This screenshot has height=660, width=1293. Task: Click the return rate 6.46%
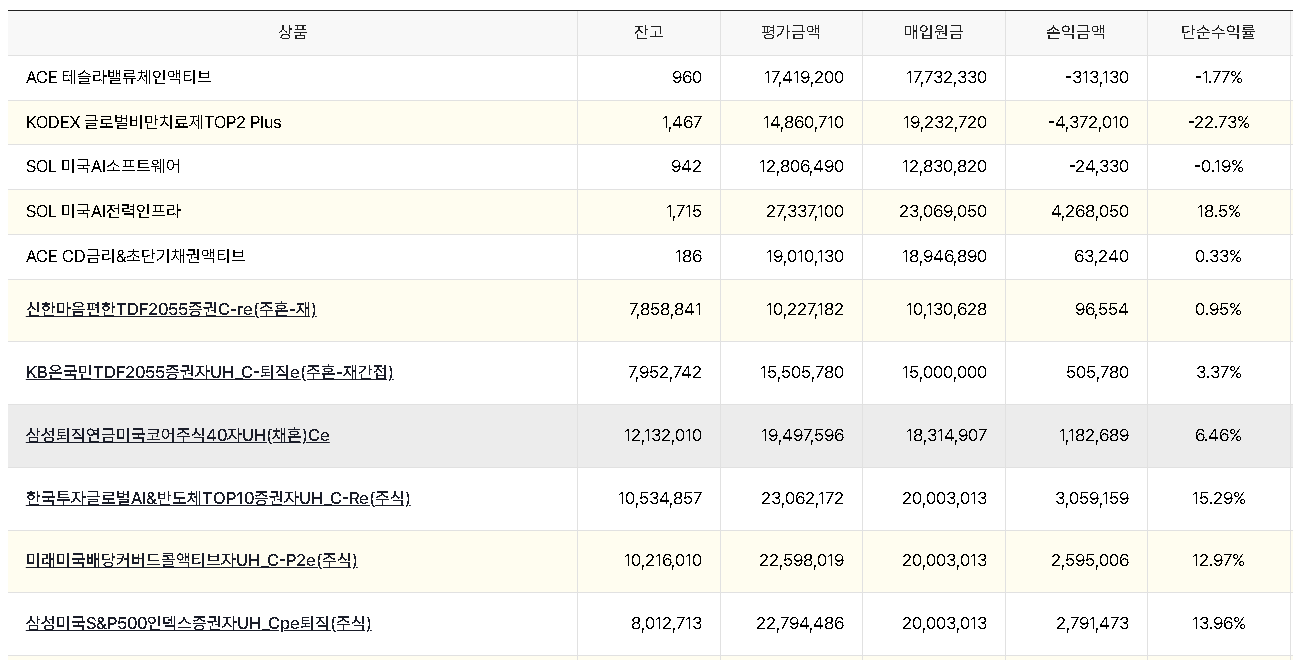1218,436
